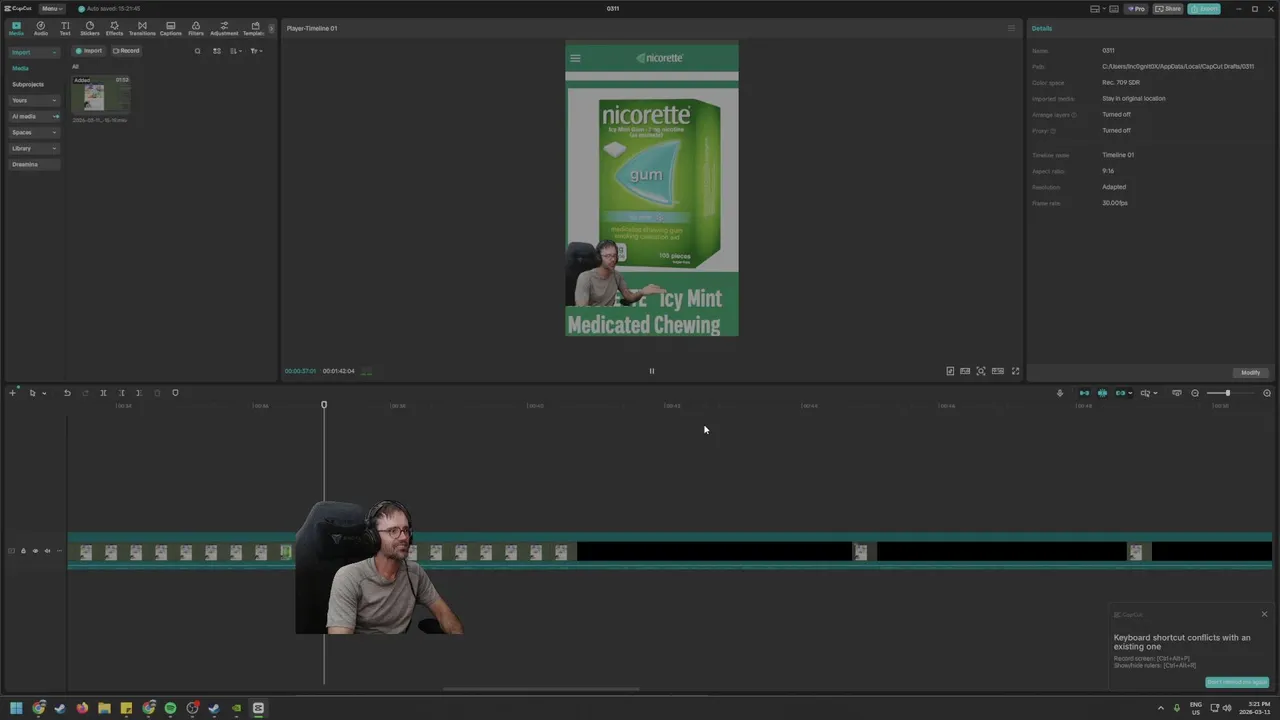The image size is (1280, 720).
Task: Show more tabs with the arrow
Action: click(x=271, y=28)
